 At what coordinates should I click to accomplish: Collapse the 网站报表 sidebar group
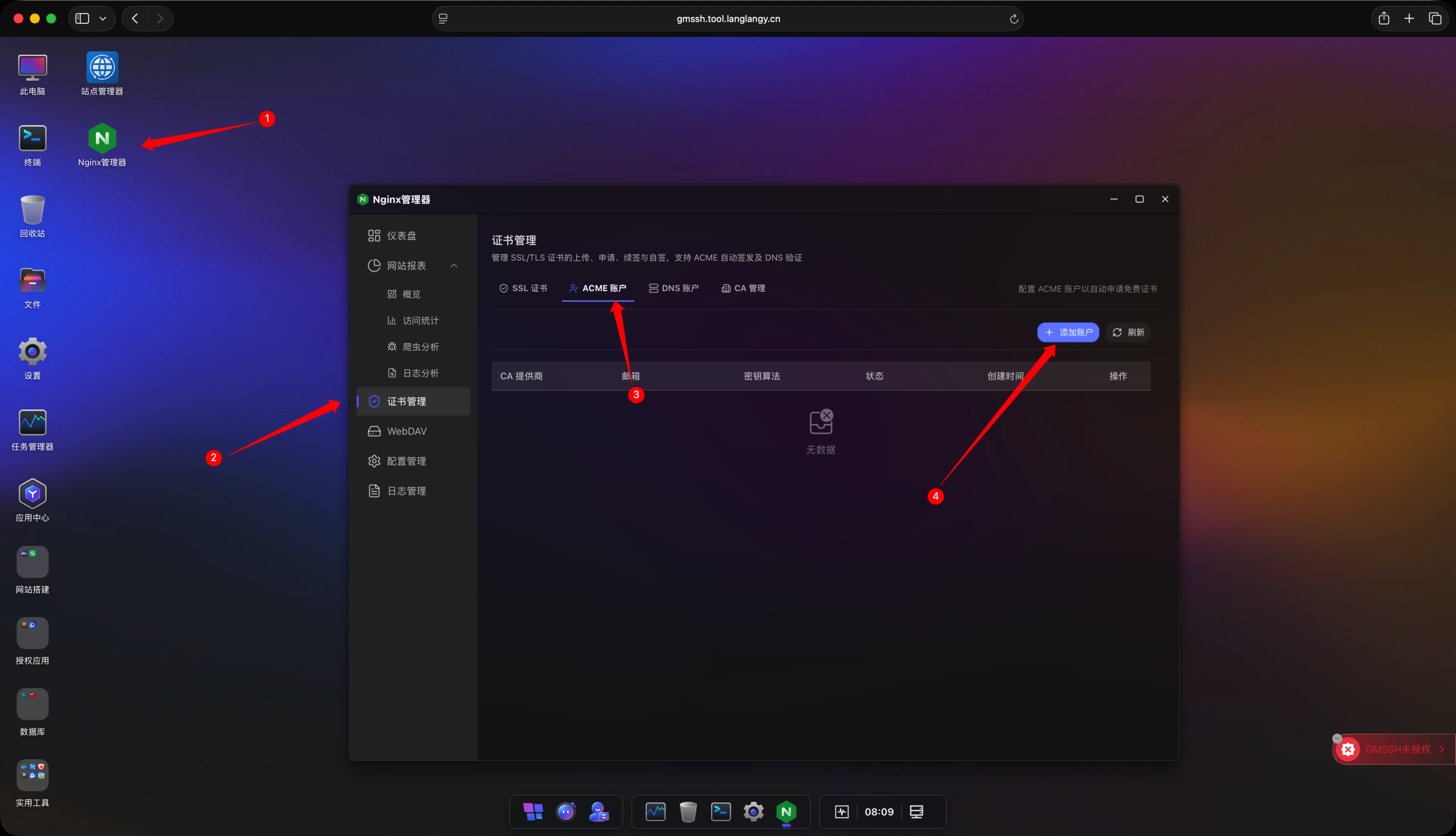(454, 266)
